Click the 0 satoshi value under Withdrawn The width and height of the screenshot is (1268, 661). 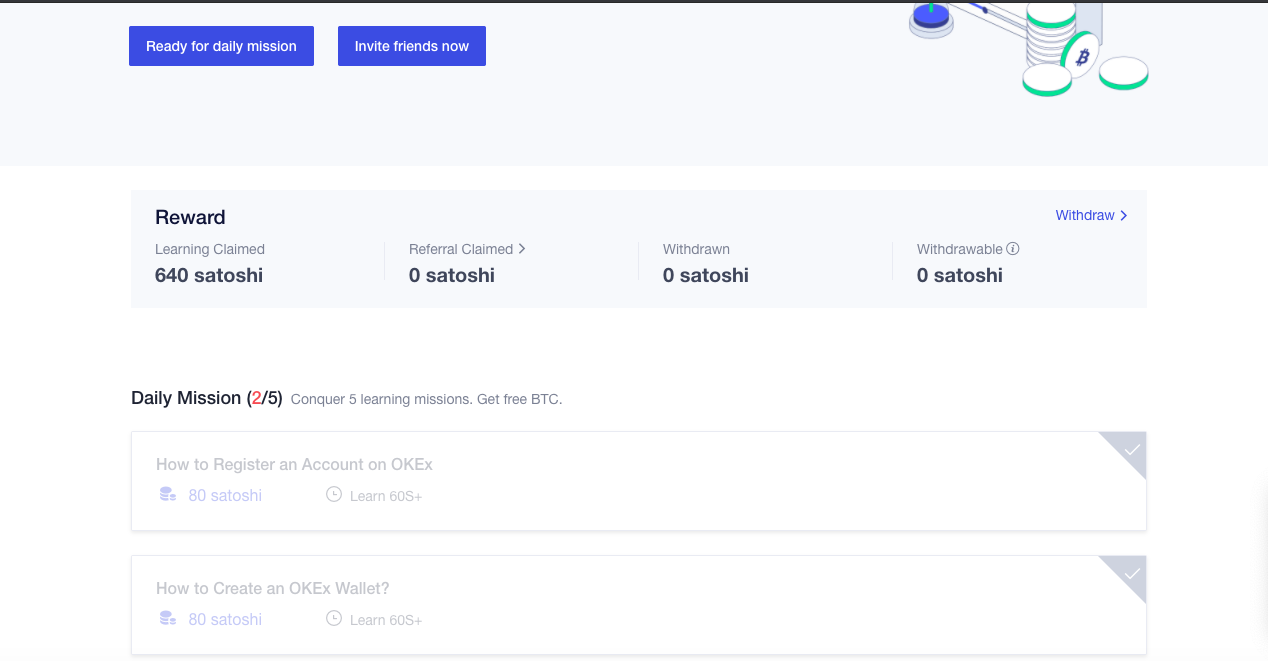pos(706,275)
